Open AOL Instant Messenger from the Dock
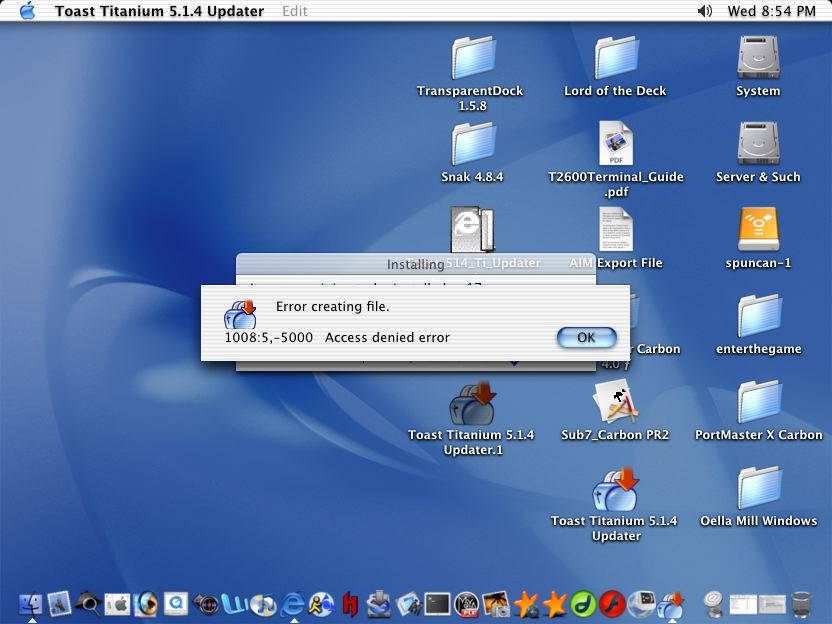This screenshot has width=832, height=624. (322, 604)
